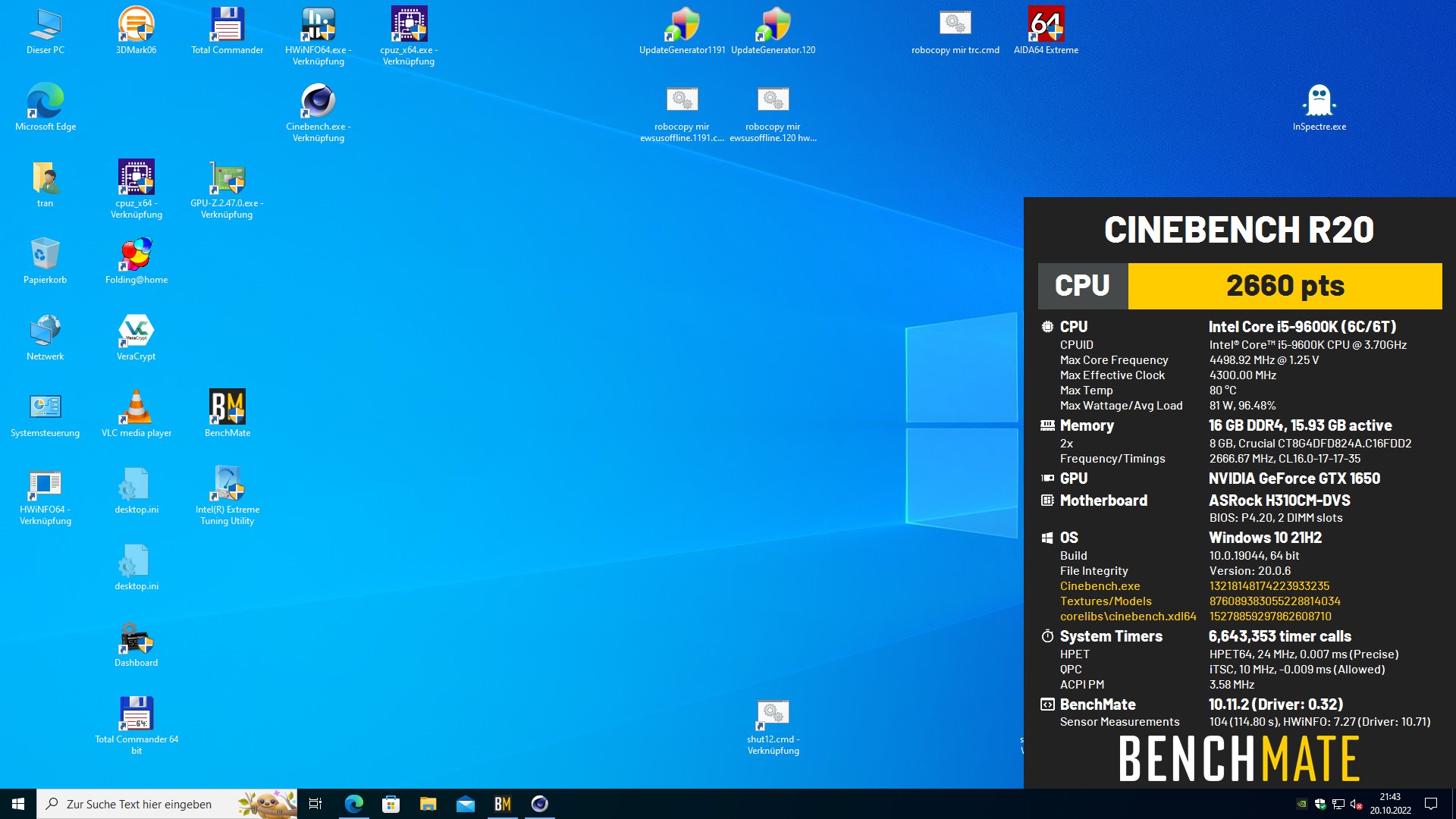Click the taskbar search box
The height and width of the screenshot is (819, 1456).
[167, 804]
